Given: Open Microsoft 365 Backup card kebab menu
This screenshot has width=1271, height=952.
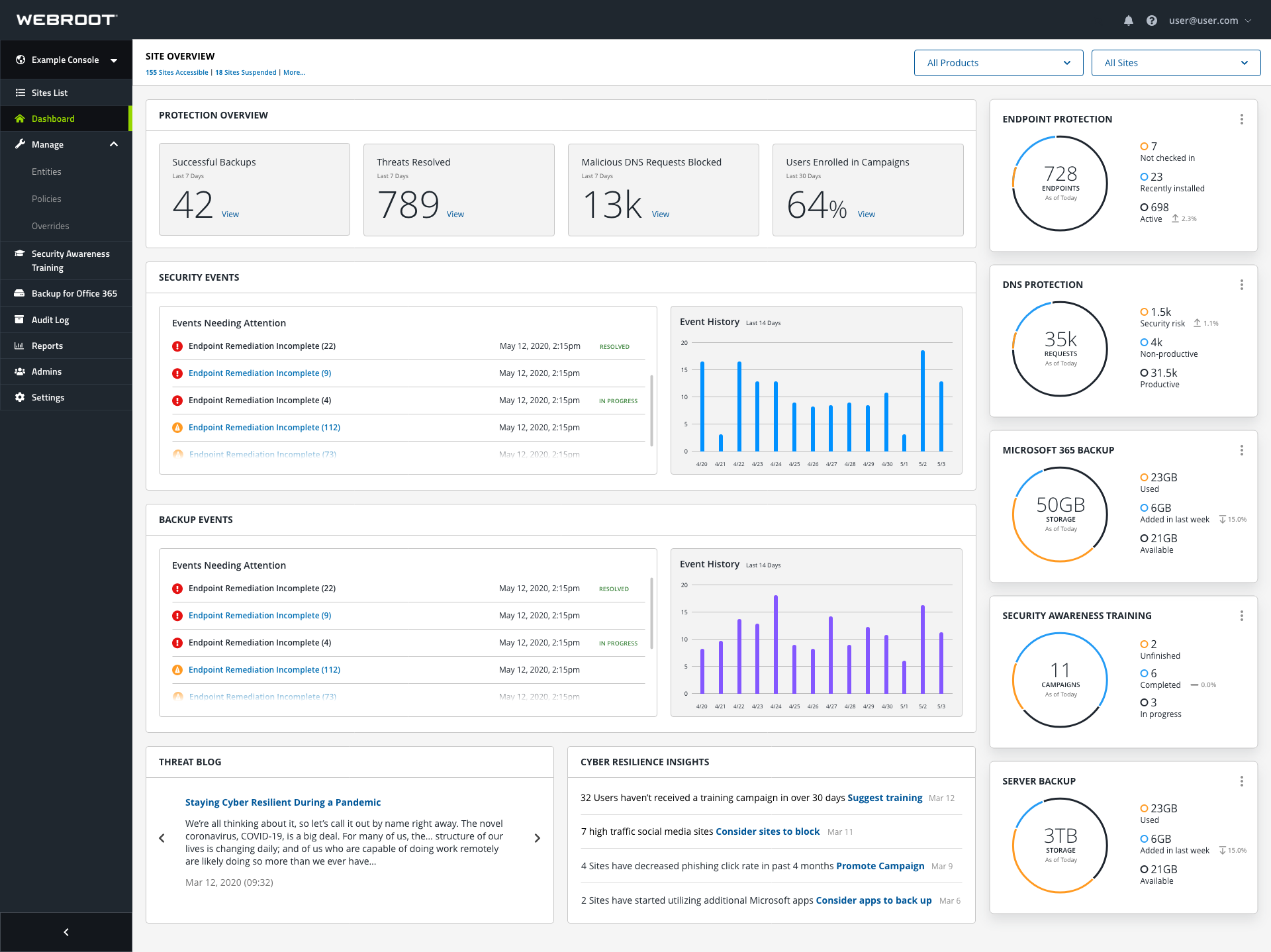Looking at the screenshot, I should [1241, 450].
